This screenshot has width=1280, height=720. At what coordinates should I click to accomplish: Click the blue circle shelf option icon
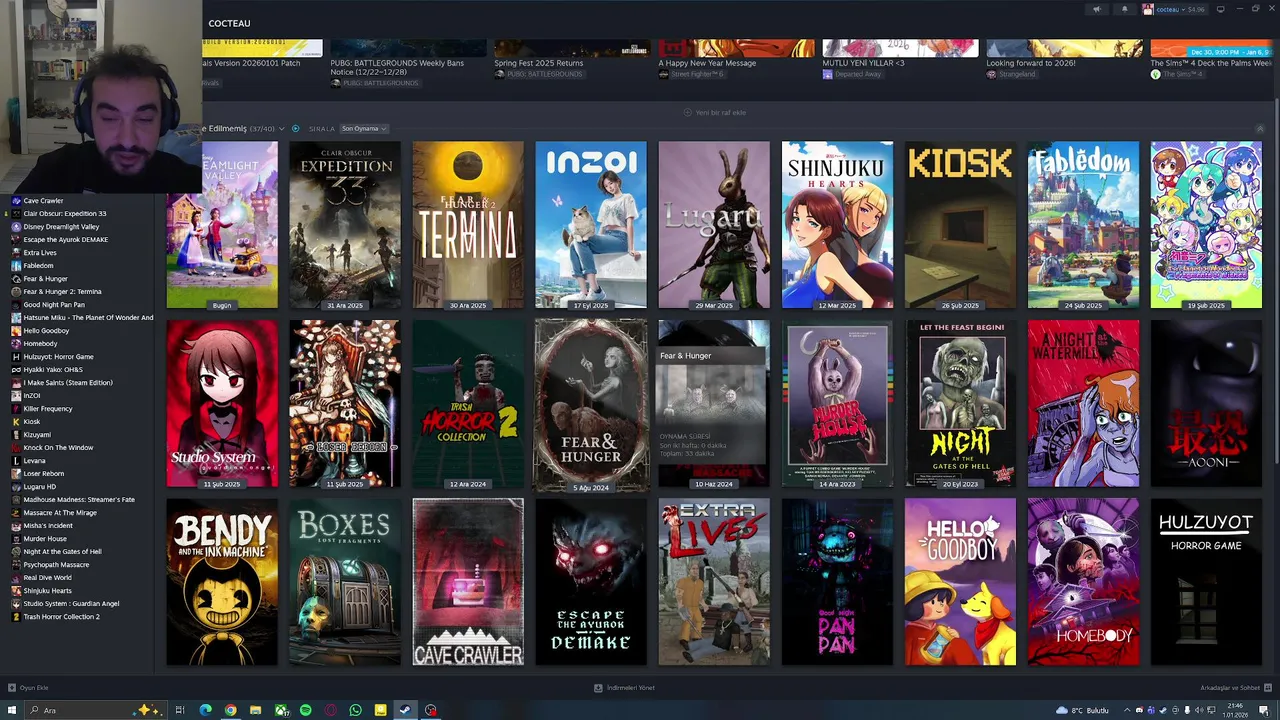click(295, 128)
